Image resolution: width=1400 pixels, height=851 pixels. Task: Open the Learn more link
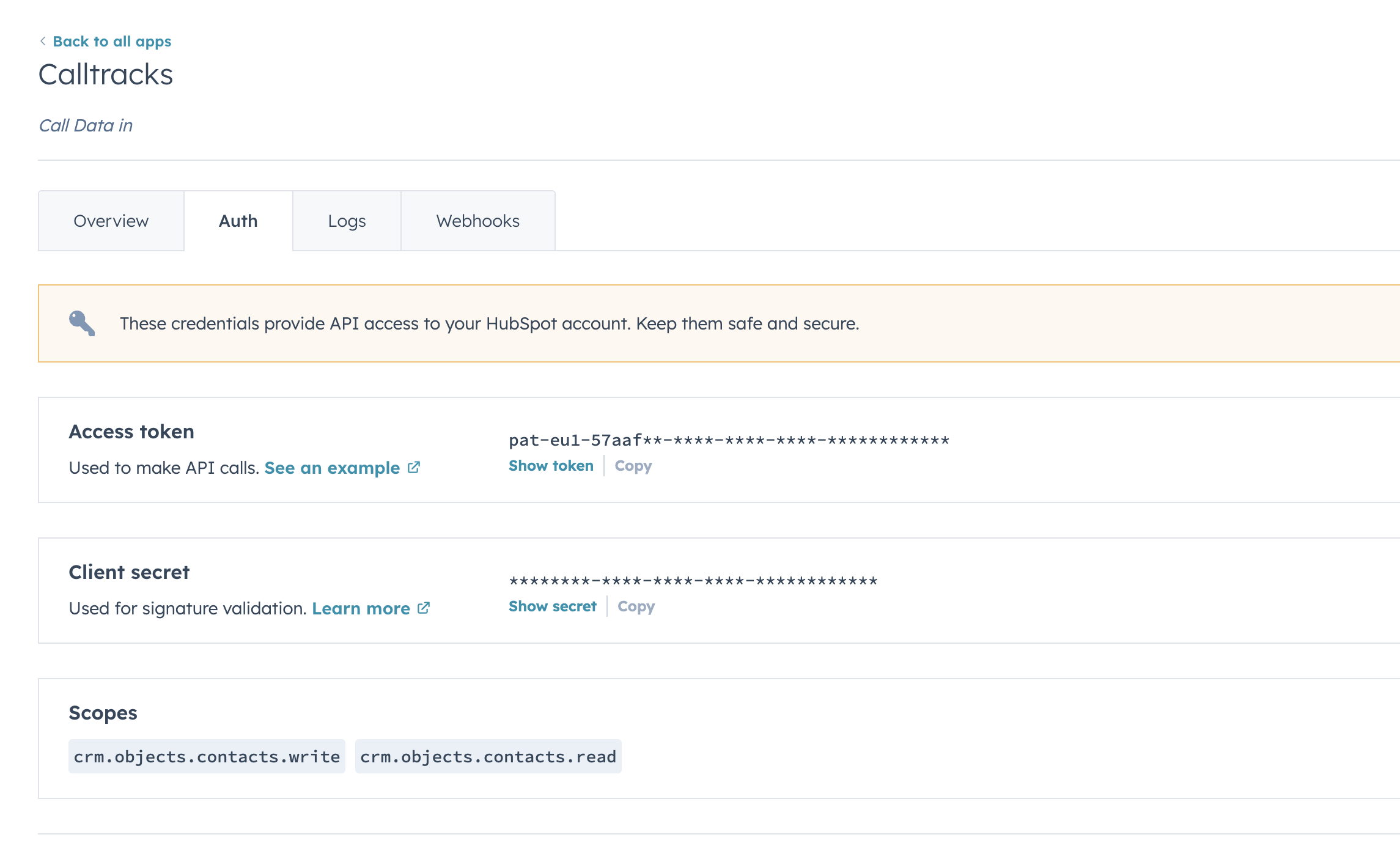point(361,608)
